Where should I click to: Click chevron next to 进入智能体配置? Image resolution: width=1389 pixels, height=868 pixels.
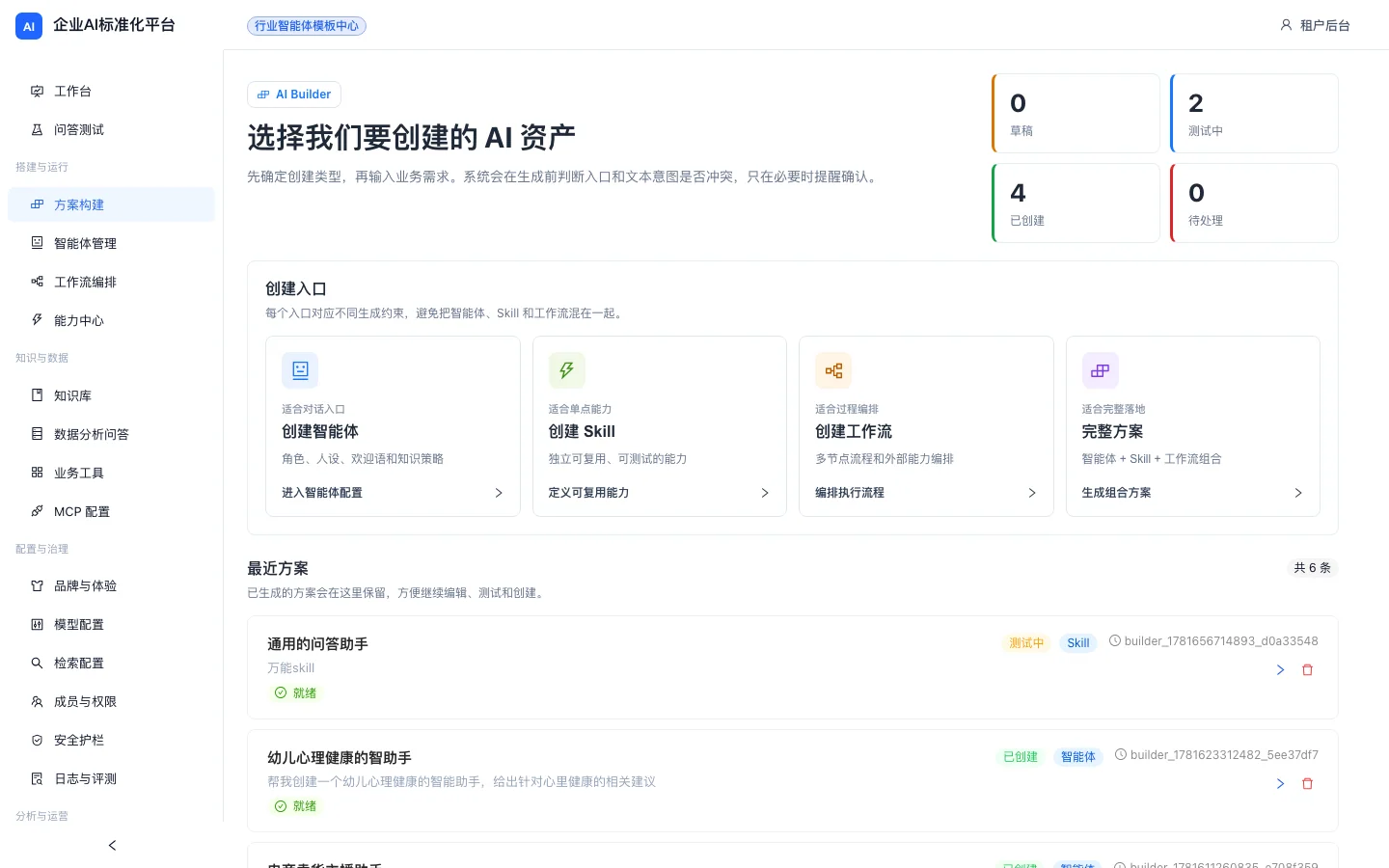[x=499, y=493]
